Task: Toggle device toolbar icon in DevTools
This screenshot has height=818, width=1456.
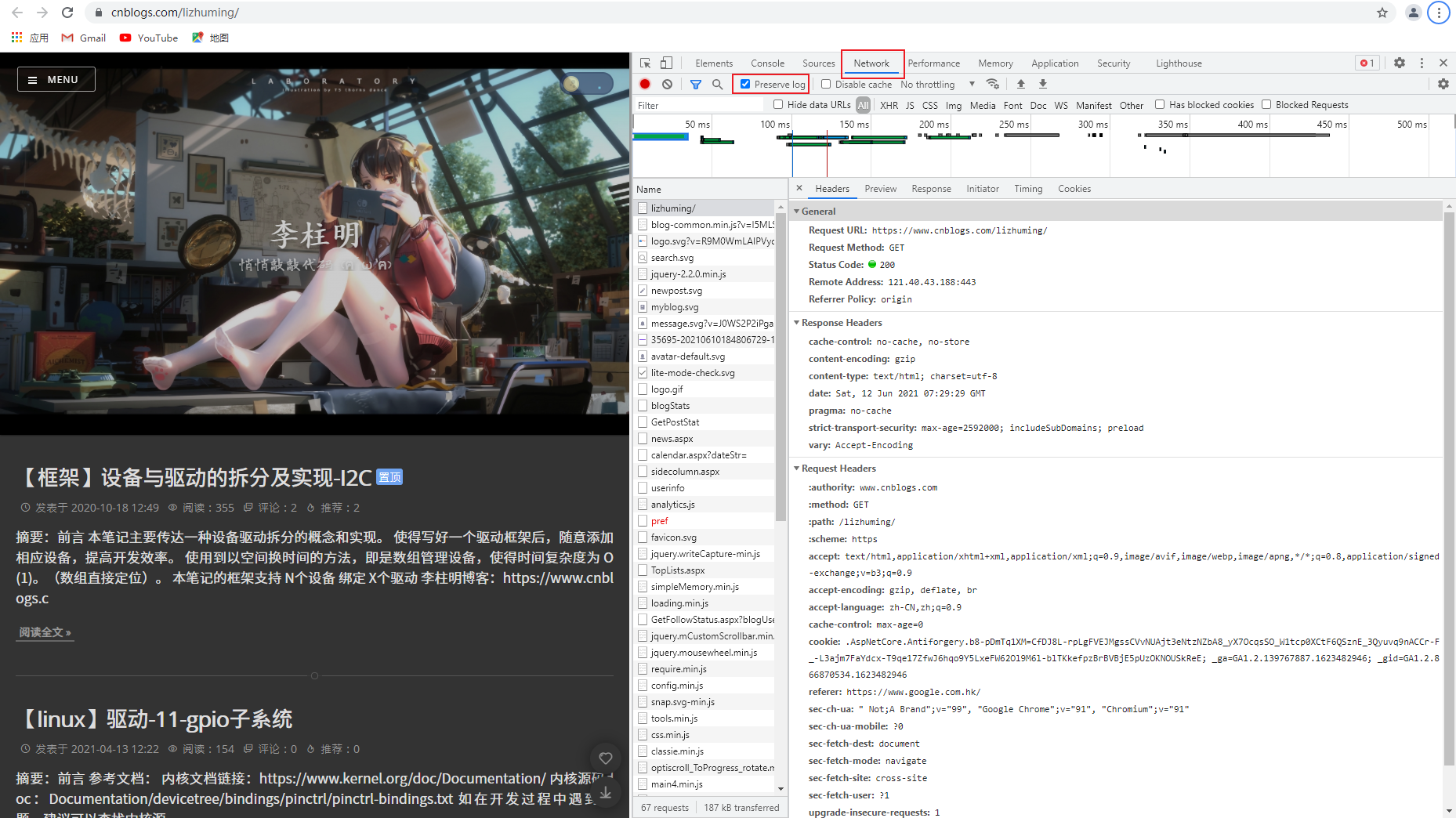Action: 666,63
